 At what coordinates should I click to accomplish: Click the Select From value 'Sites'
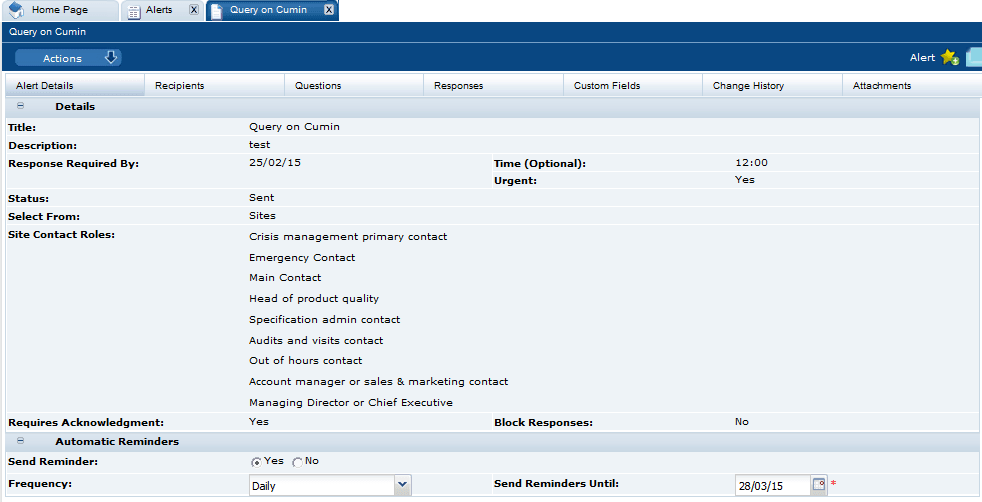coord(262,215)
